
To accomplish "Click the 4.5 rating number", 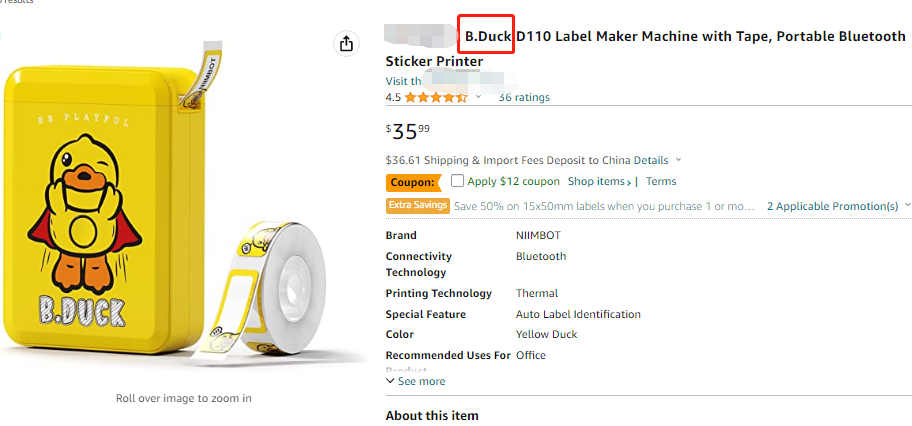I will 393,97.
